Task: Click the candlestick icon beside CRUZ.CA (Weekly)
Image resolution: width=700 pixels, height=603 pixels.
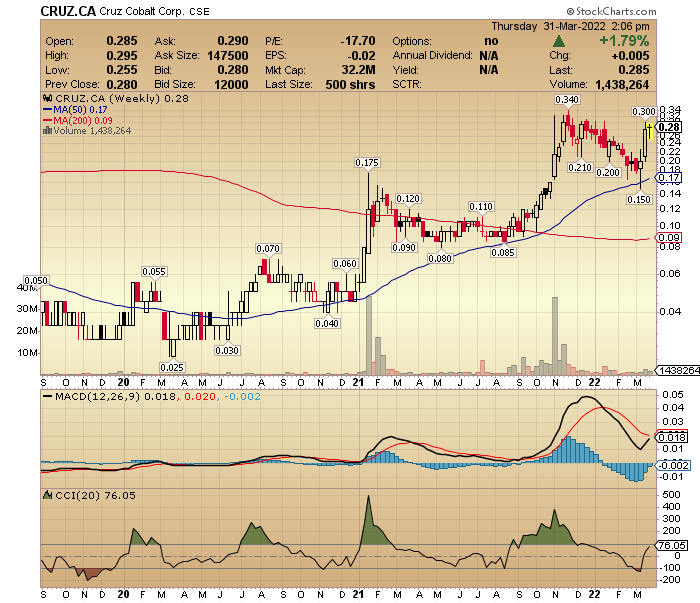Action: point(46,98)
